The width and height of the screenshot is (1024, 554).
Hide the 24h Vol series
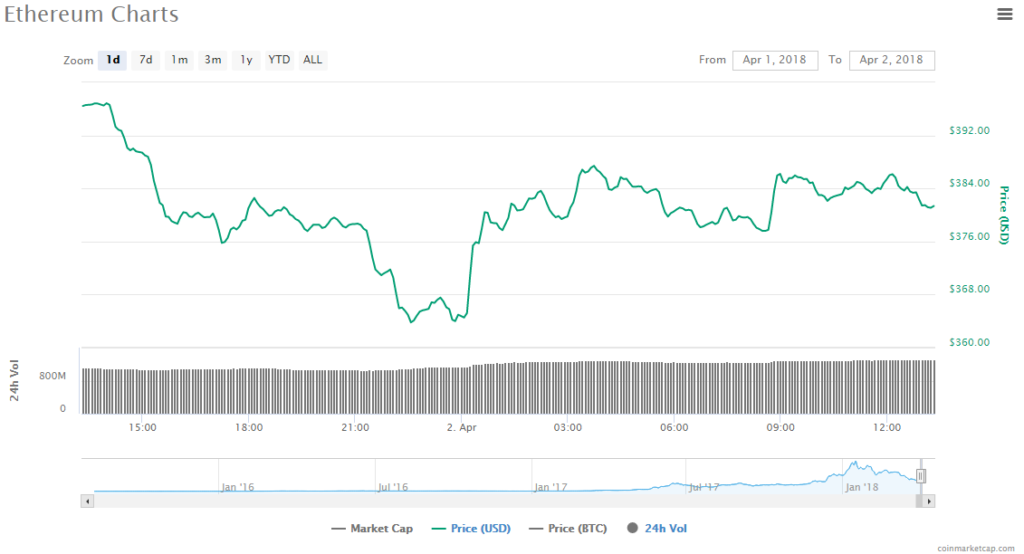click(x=657, y=528)
